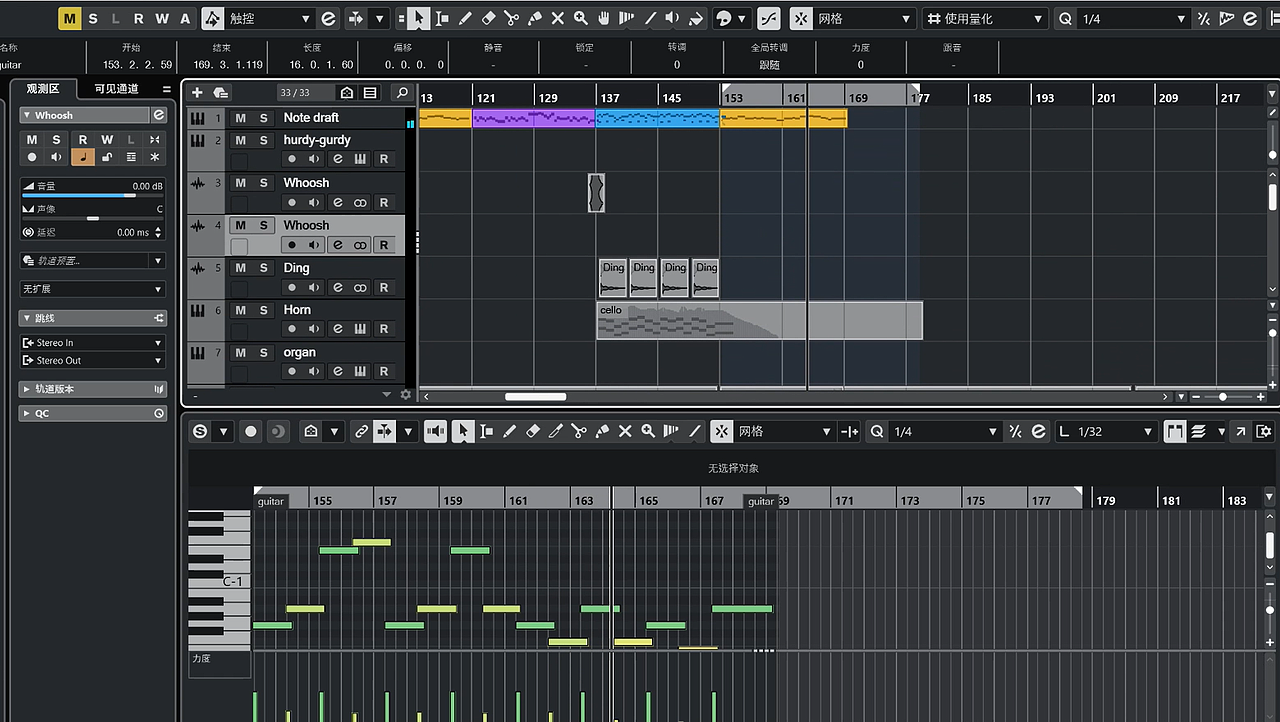The width and height of the screenshot is (1280, 722).
Task: Mute the Ding track
Action: point(241,268)
